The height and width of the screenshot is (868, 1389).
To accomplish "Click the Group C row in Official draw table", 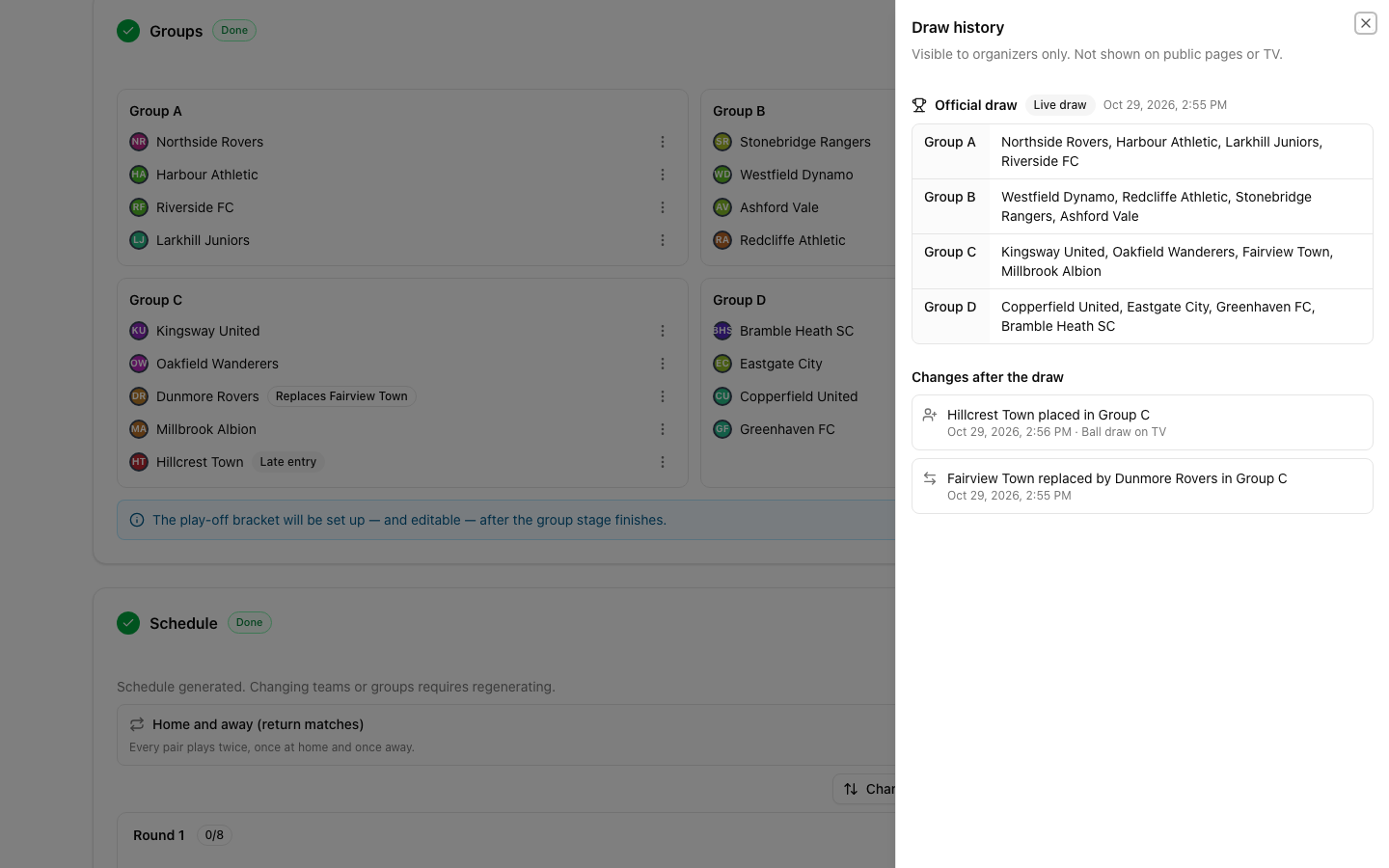I will [x=1142, y=261].
